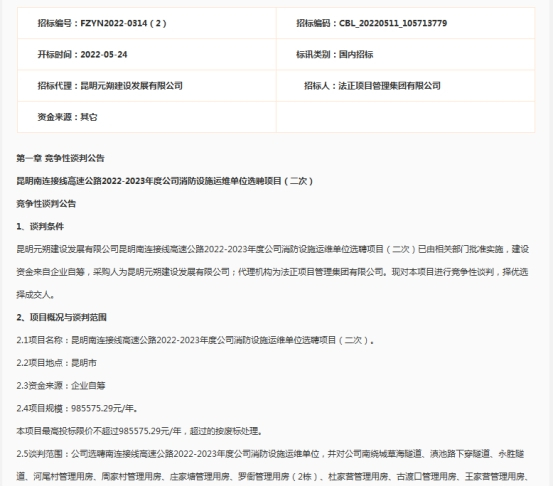
Task: Click the 2.4项目规模 985575.29元/年 line
Action: (77, 409)
